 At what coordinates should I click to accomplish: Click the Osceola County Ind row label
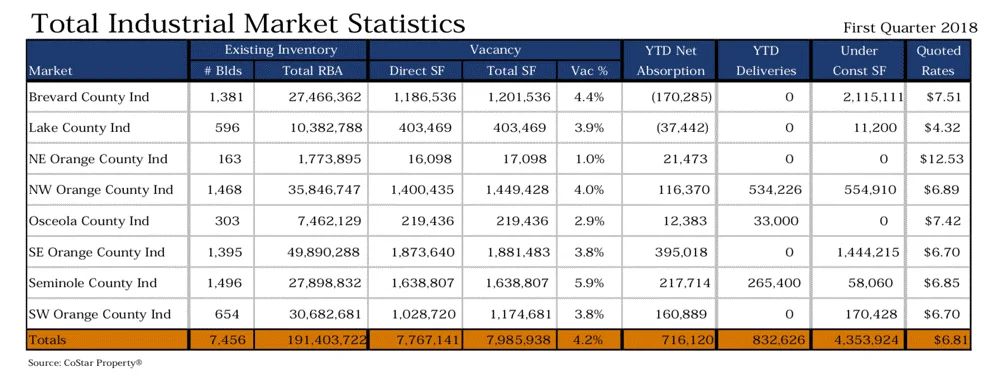pos(88,221)
